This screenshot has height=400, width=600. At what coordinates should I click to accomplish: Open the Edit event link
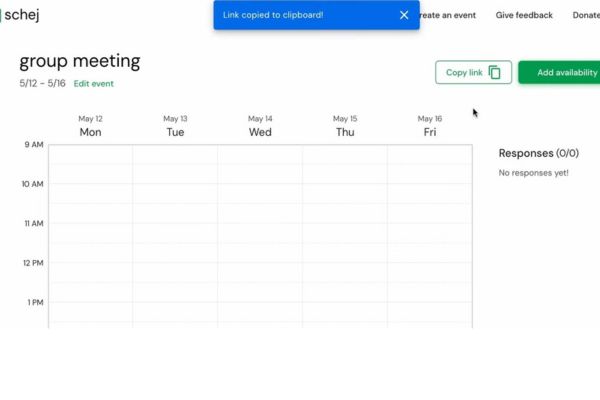pos(94,83)
